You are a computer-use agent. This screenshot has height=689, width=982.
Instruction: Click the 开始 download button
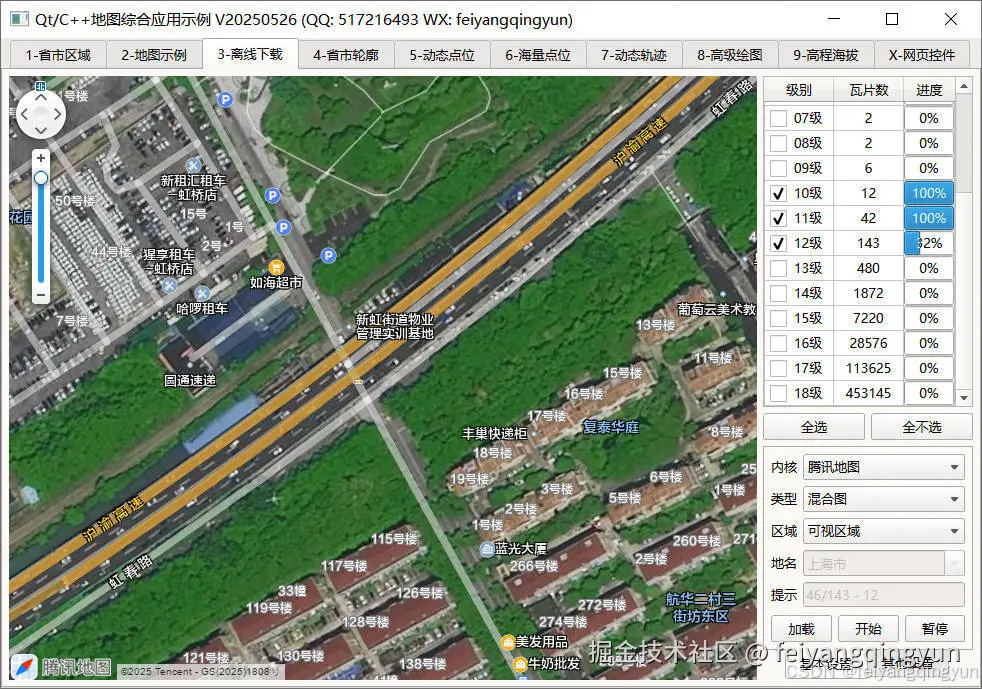point(868,629)
